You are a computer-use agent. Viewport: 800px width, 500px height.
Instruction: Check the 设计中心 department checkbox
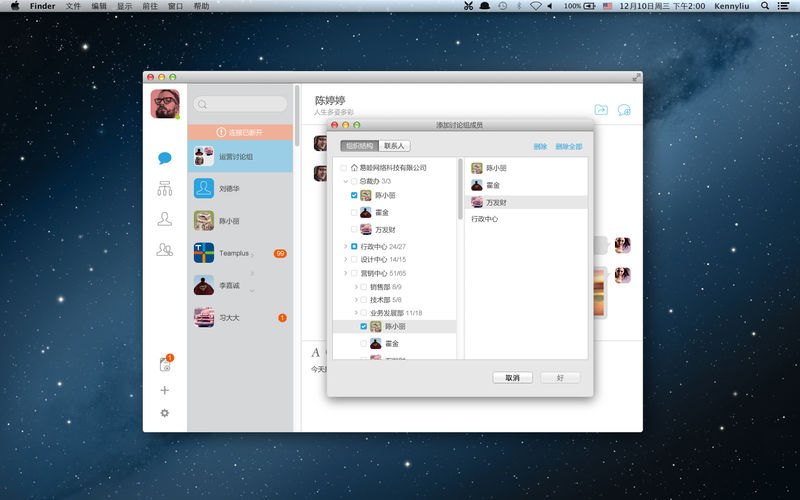point(354,259)
